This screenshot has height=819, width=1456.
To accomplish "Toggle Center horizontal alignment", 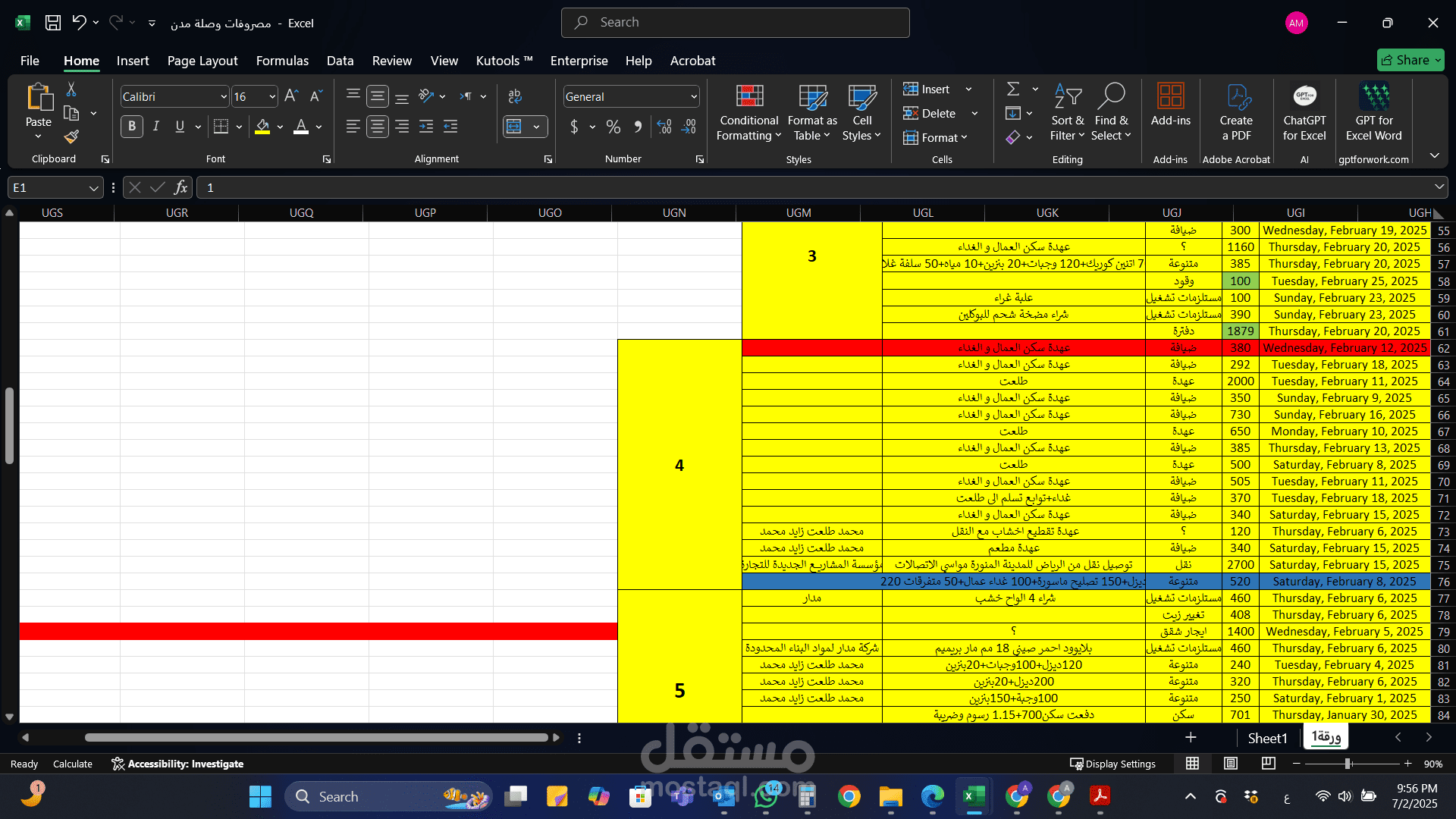I will click(x=378, y=127).
